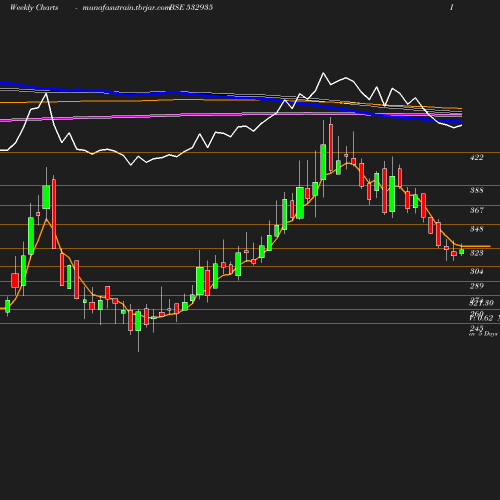Click the munafasutra website name in the header
500x500 pixels.
pos(126,8)
